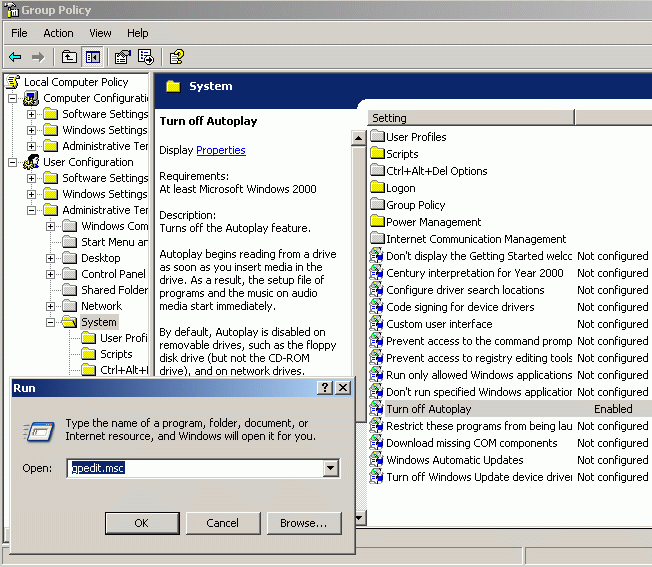Image resolution: width=652 pixels, height=567 pixels.
Task: Expand the Desktop node in the tree
Action: pyautogui.click(x=51, y=258)
